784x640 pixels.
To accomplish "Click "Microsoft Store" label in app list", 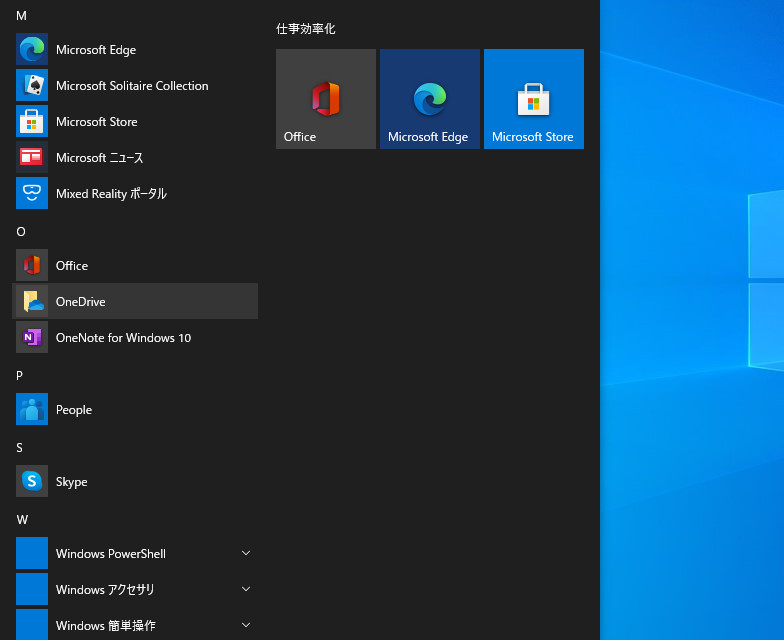I will 96,122.
